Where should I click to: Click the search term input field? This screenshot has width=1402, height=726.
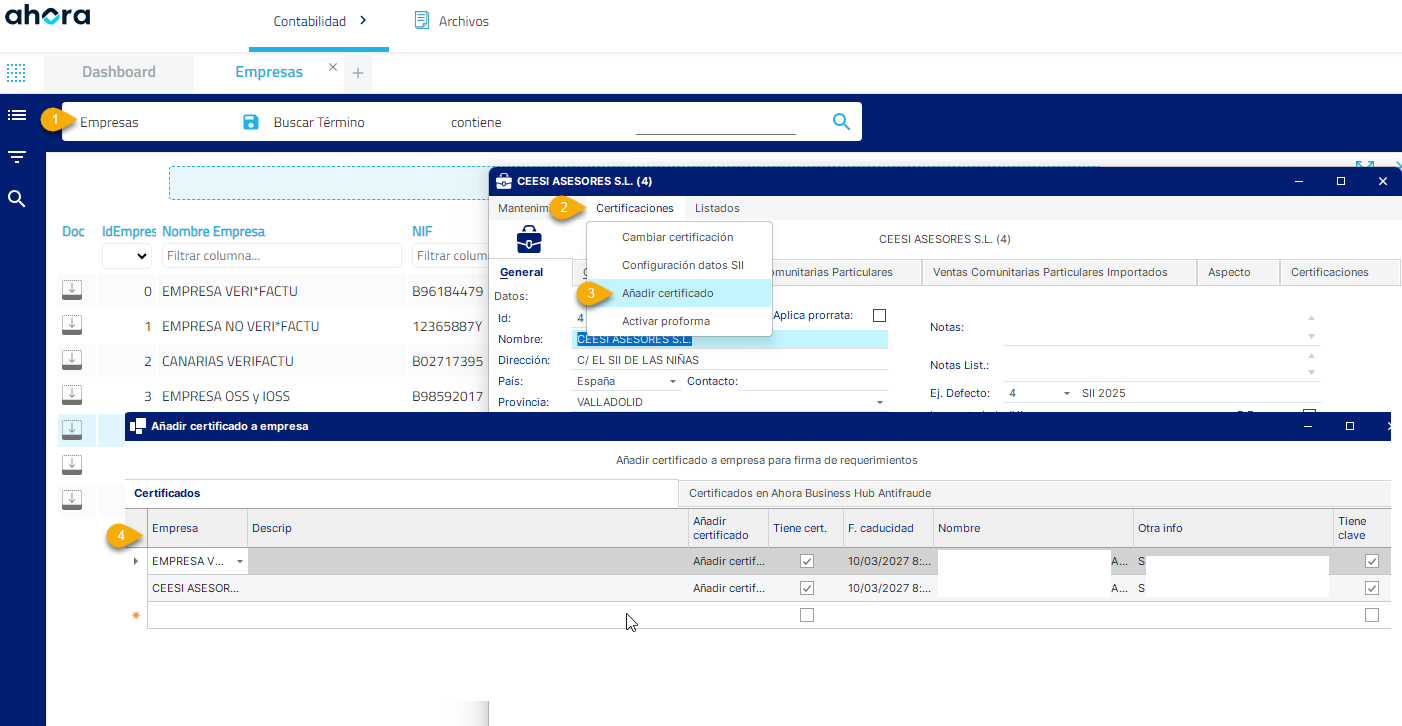716,122
